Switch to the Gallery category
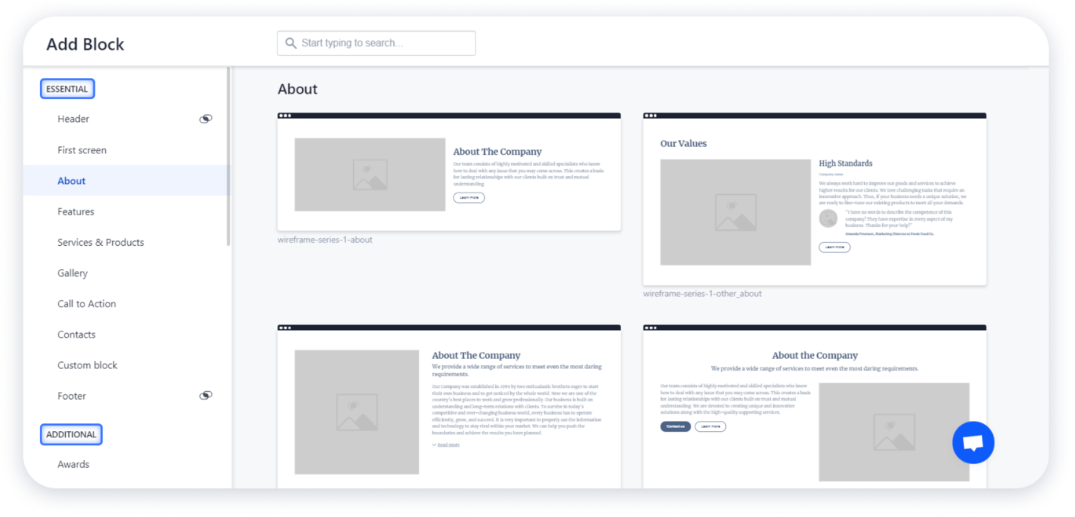The image size is (1075, 517). [x=72, y=273]
